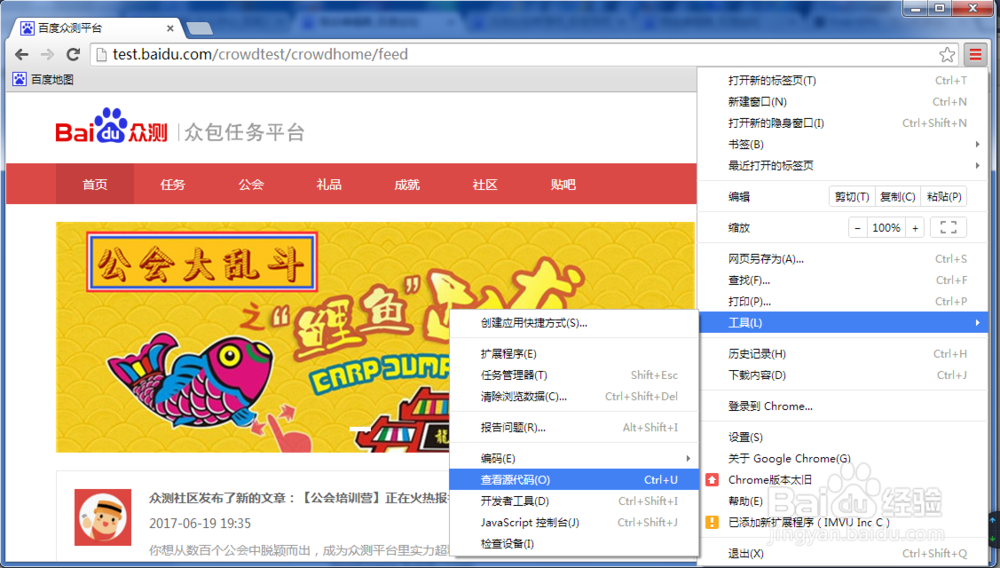Open the 成就 navigation tab
Screen dimensions: 1000x568
(x=407, y=184)
